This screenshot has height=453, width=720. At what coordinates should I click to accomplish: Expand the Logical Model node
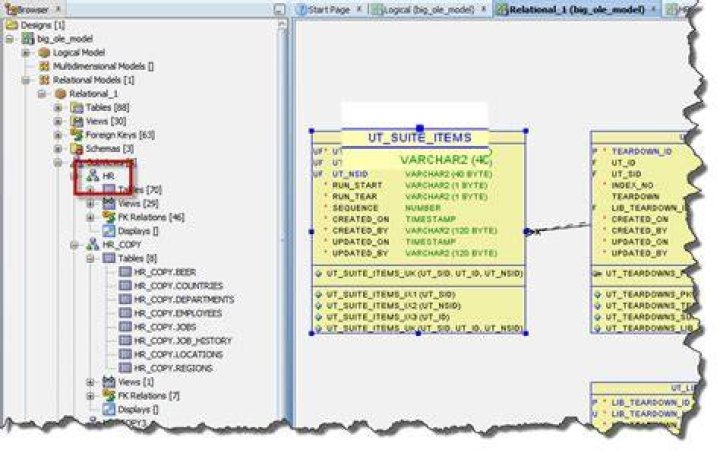(x=26, y=53)
